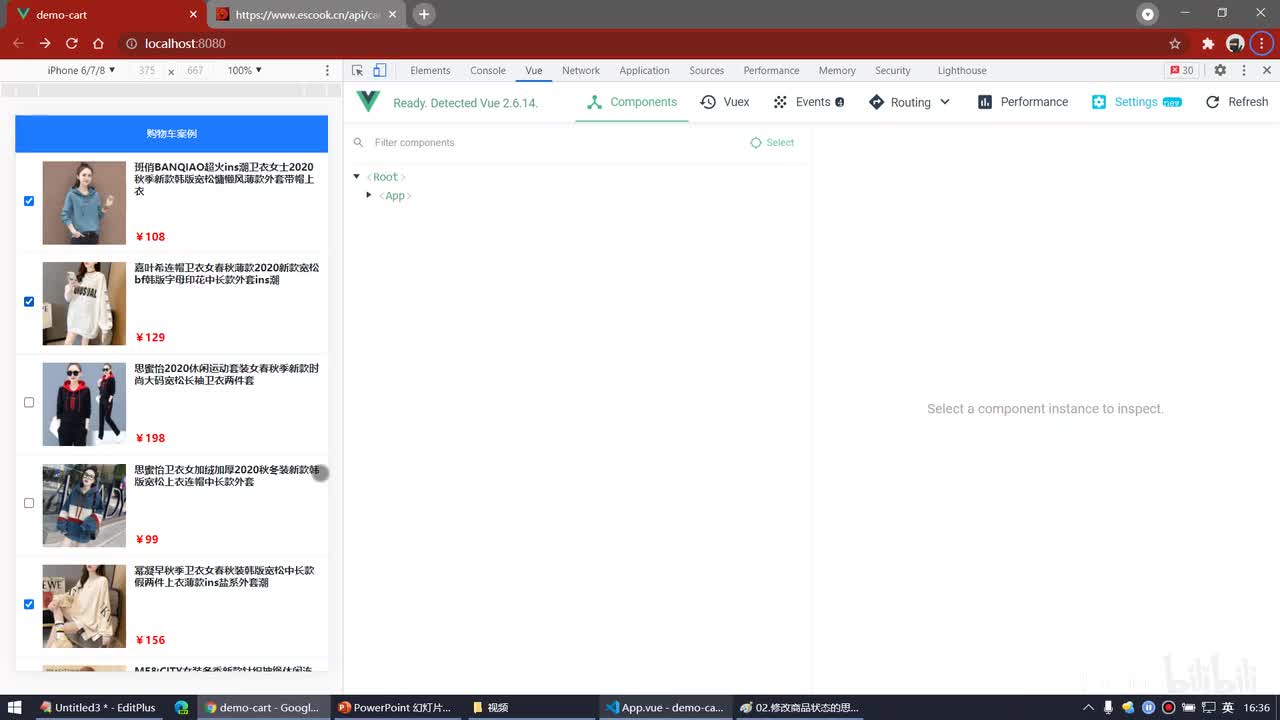
Task: Go back to the previous page
Action: (x=18, y=43)
